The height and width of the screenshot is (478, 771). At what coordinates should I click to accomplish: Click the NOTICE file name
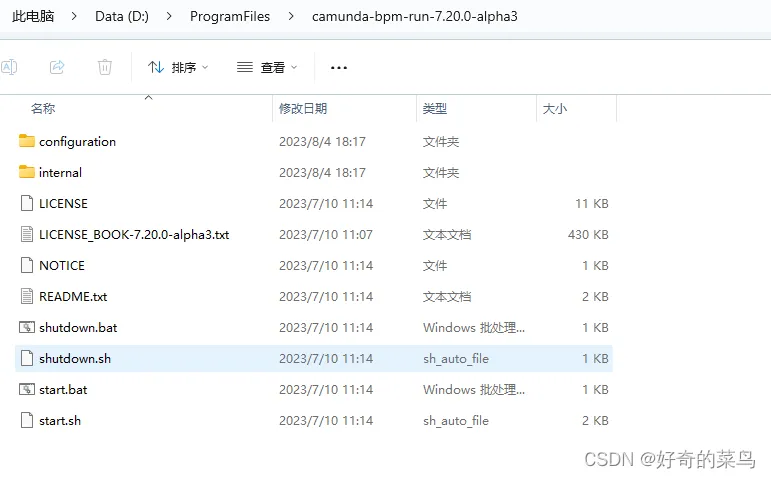coord(62,266)
